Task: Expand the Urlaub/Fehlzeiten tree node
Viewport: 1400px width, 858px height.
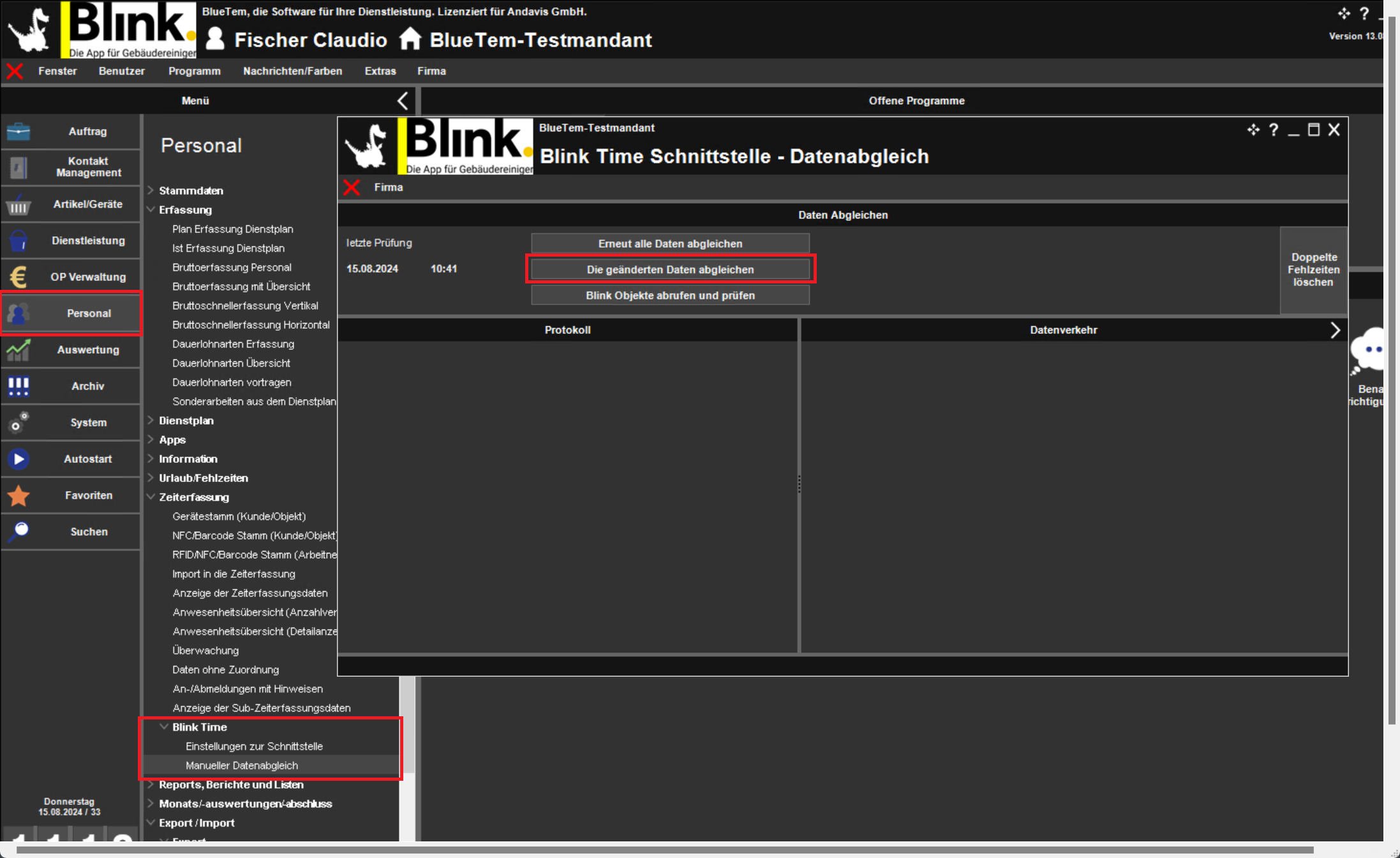Action: coord(151,478)
